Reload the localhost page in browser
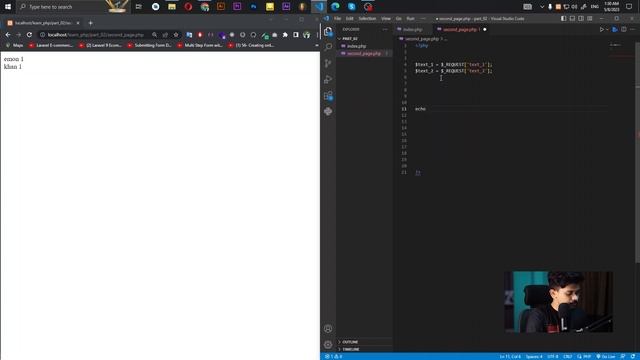 pyautogui.click(x=29, y=35)
